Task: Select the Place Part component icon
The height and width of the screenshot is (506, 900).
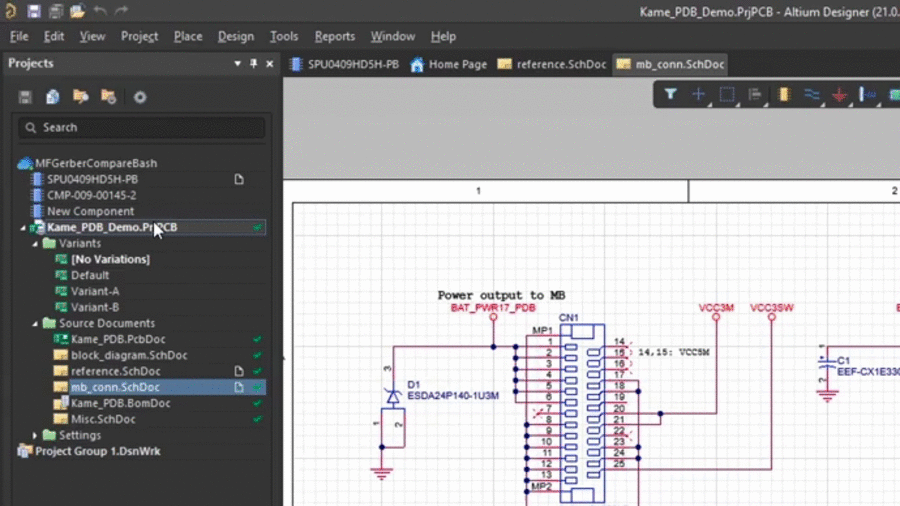Action: tap(784, 95)
